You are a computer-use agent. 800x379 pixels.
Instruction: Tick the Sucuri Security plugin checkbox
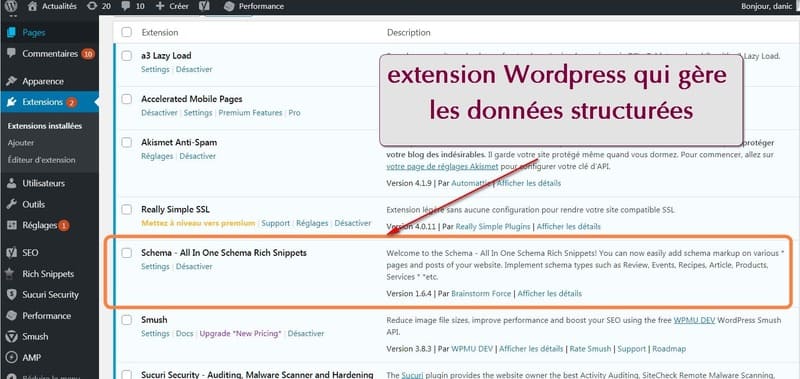(127, 375)
